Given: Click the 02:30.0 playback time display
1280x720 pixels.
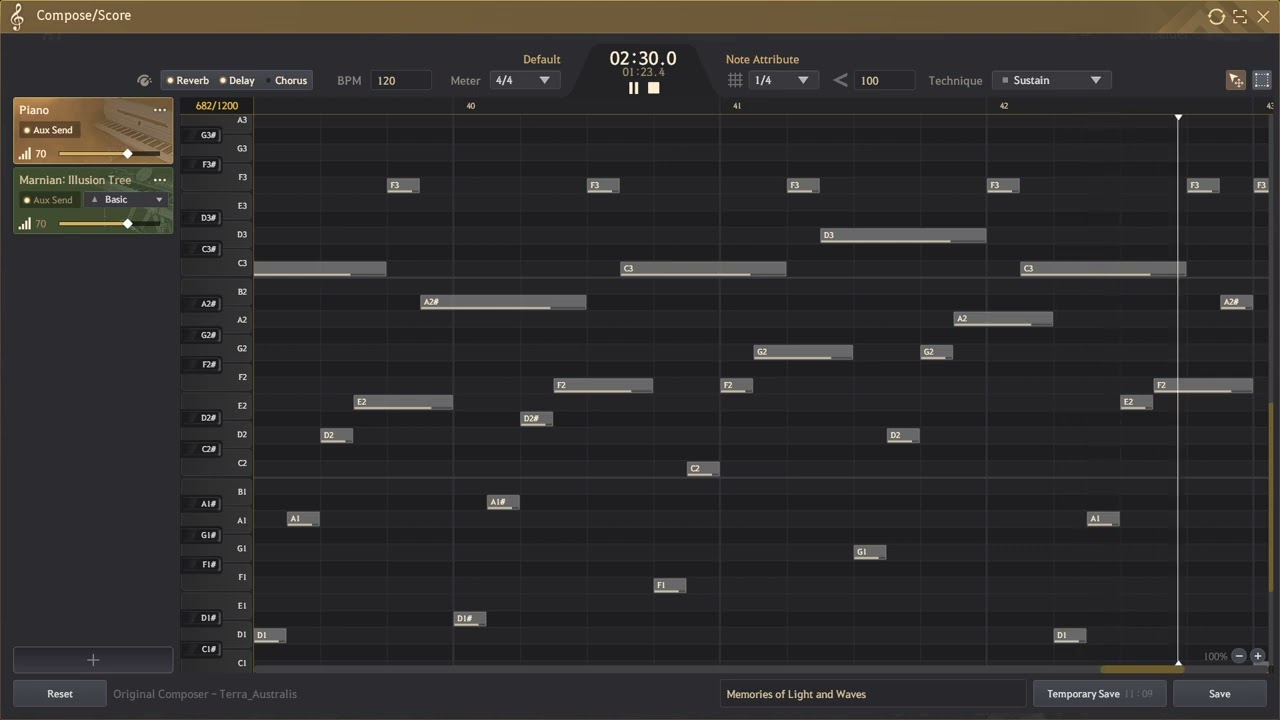Looking at the screenshot, I should (x=643, y=59).
